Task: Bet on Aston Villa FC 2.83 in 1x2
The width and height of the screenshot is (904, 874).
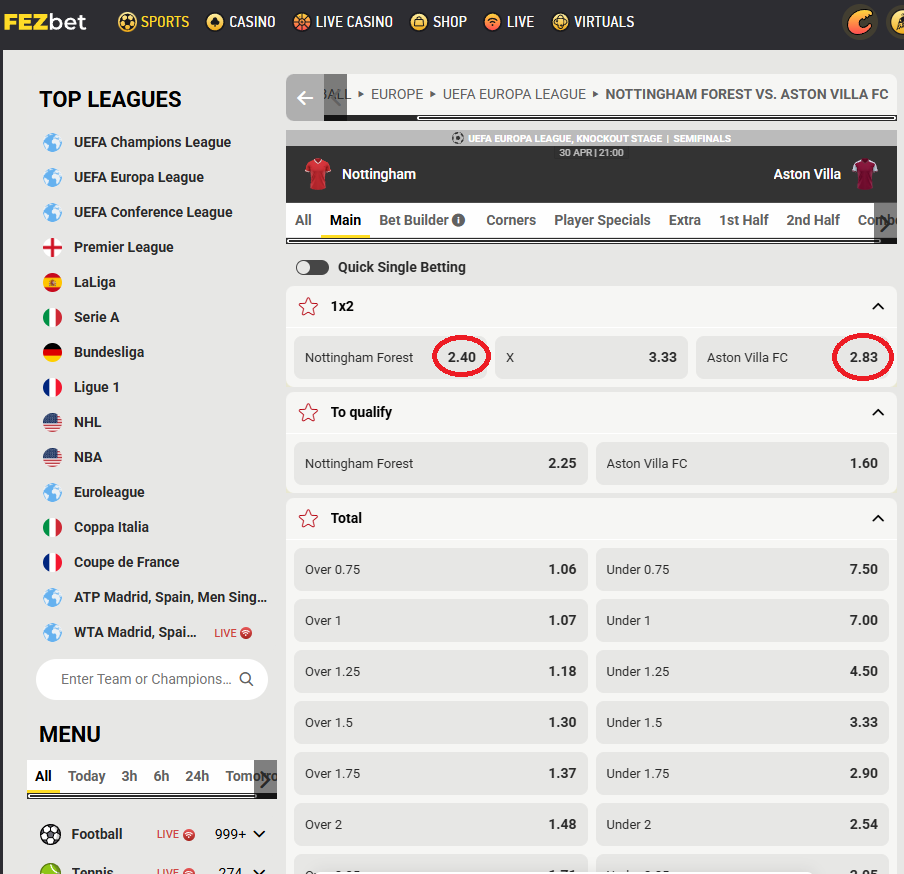Action: click(792, 357)
